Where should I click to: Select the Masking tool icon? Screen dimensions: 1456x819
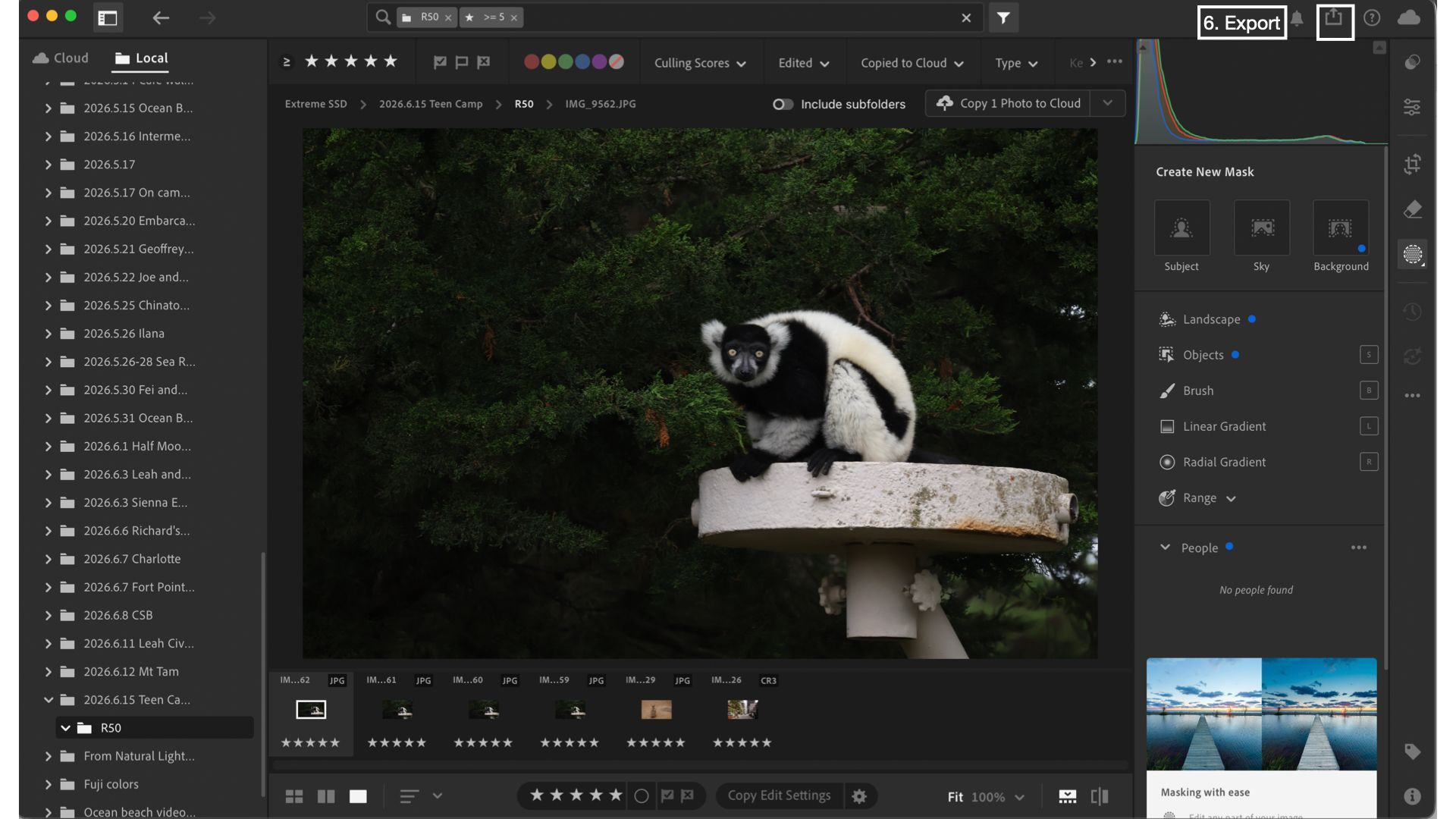(1412, 254)
